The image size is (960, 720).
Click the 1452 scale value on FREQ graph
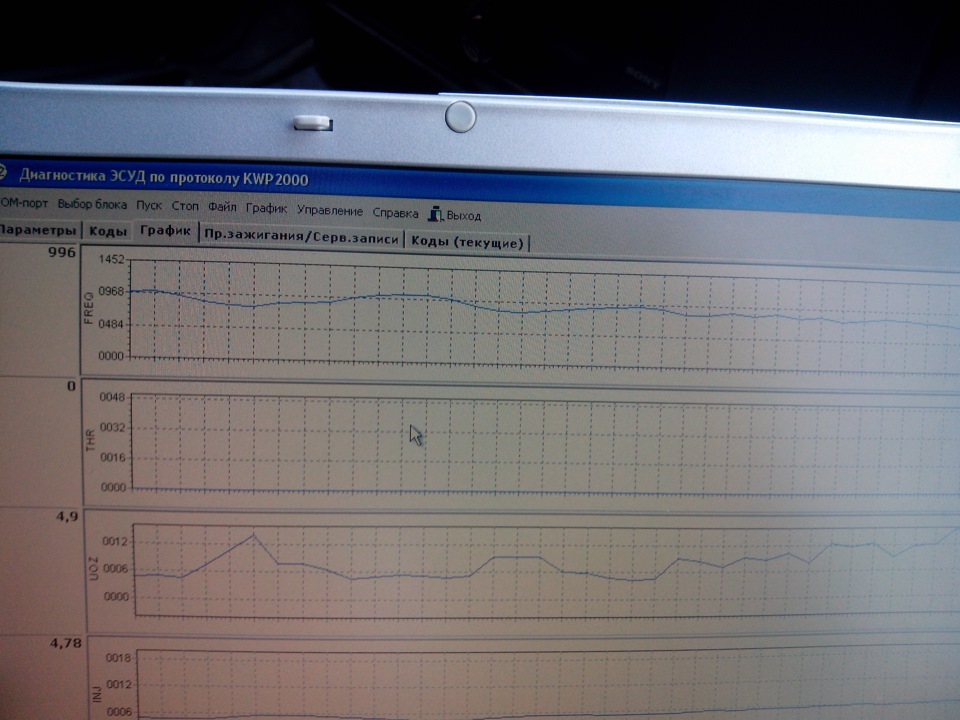coord(111,260)
